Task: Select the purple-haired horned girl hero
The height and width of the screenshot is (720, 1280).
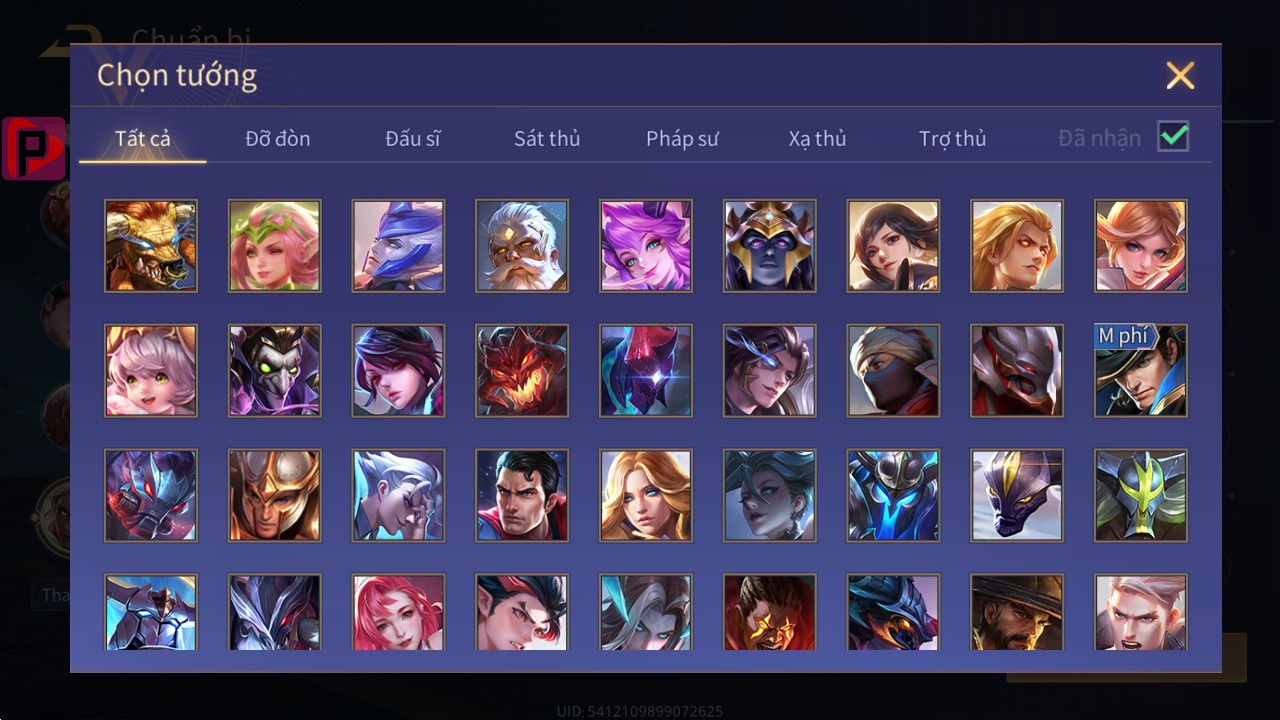Action: click(x=646, y=246)
